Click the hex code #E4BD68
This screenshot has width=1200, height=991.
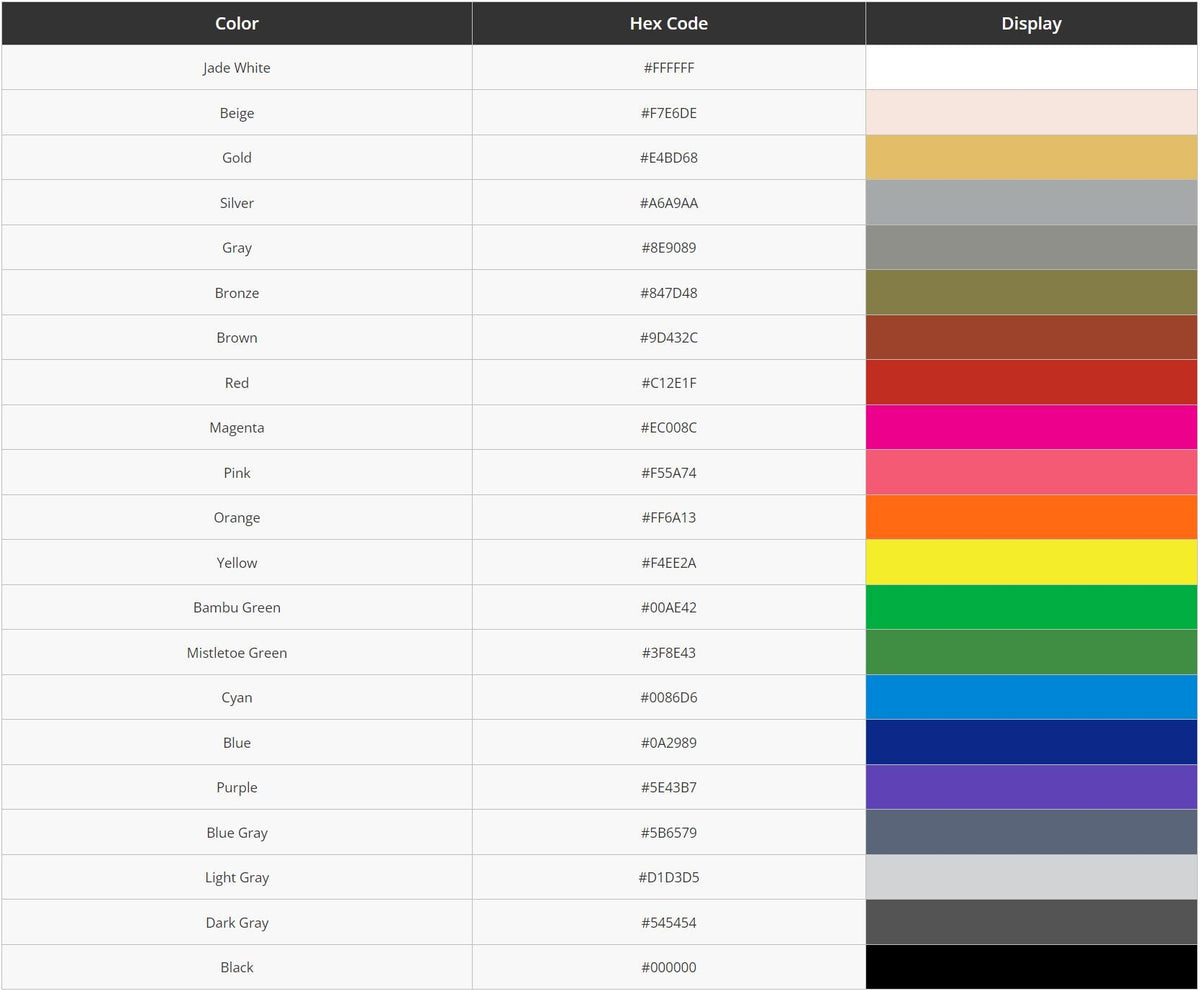pyautogui.click(x=669, y=158)
